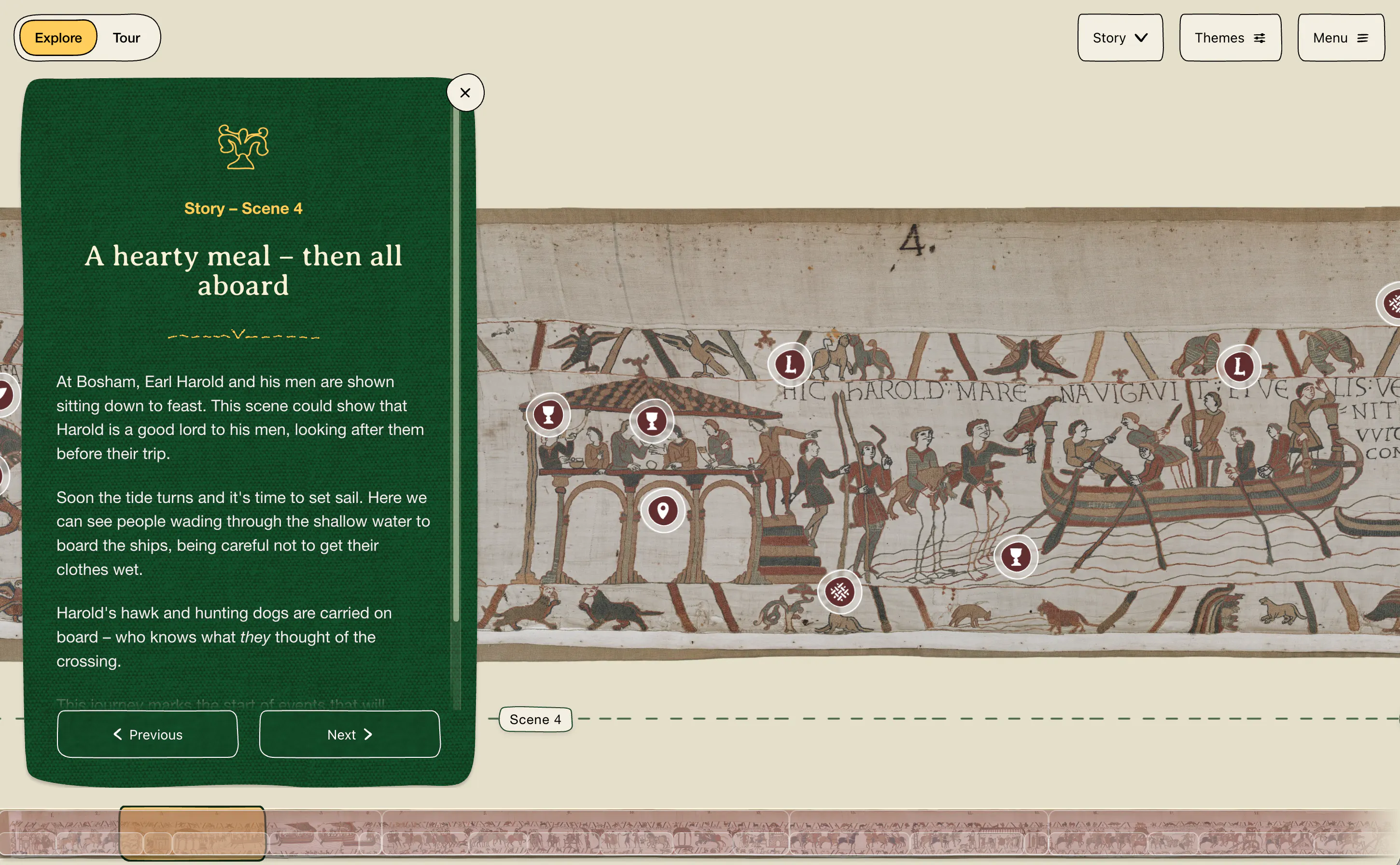
Task: Click the partial weave hotspot at right edge
Action: pyautogui.click(x=1388, y=304)
